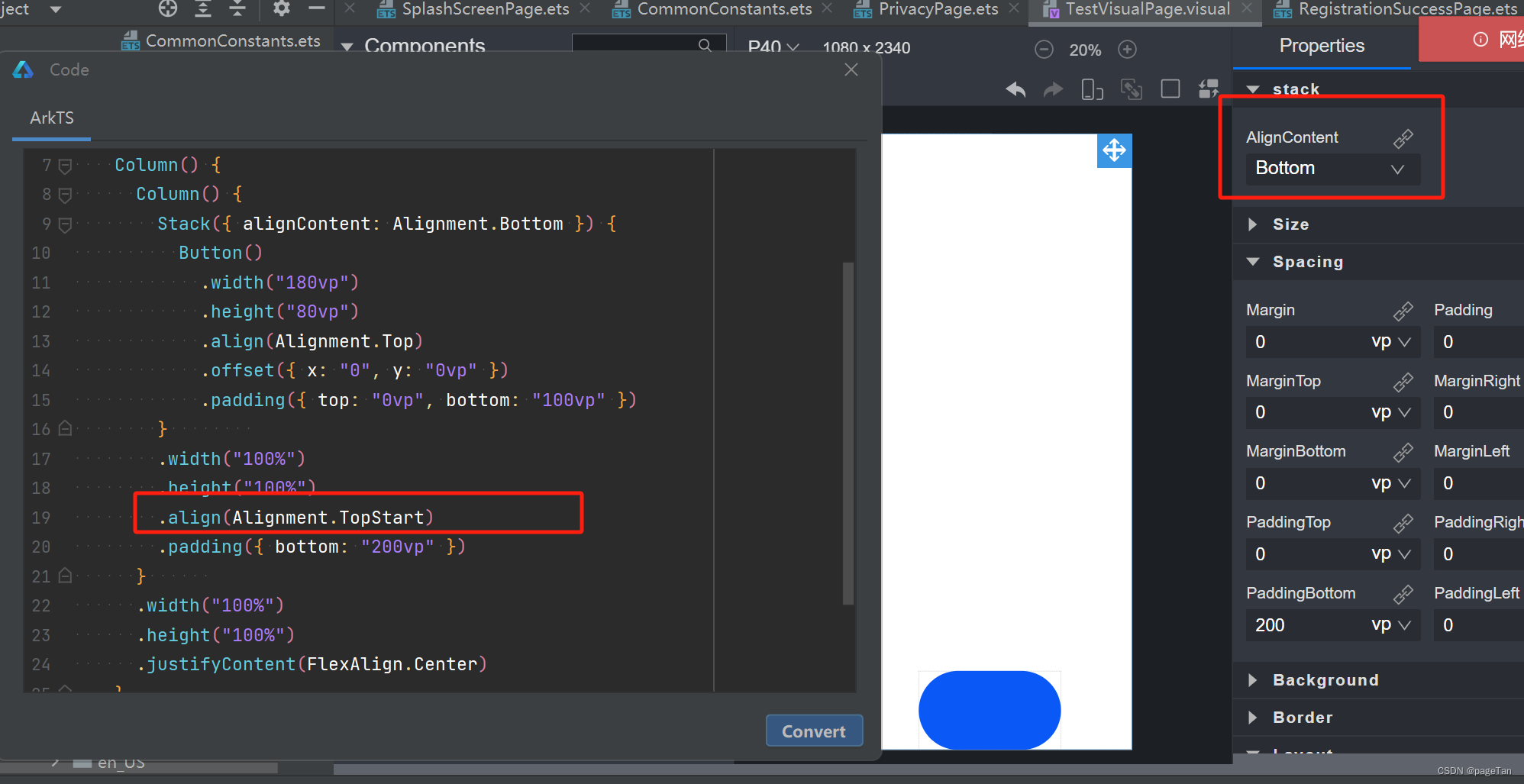1524x784 pixels.
Task: Click the move handle on canvas
Action: (1114, 150)
